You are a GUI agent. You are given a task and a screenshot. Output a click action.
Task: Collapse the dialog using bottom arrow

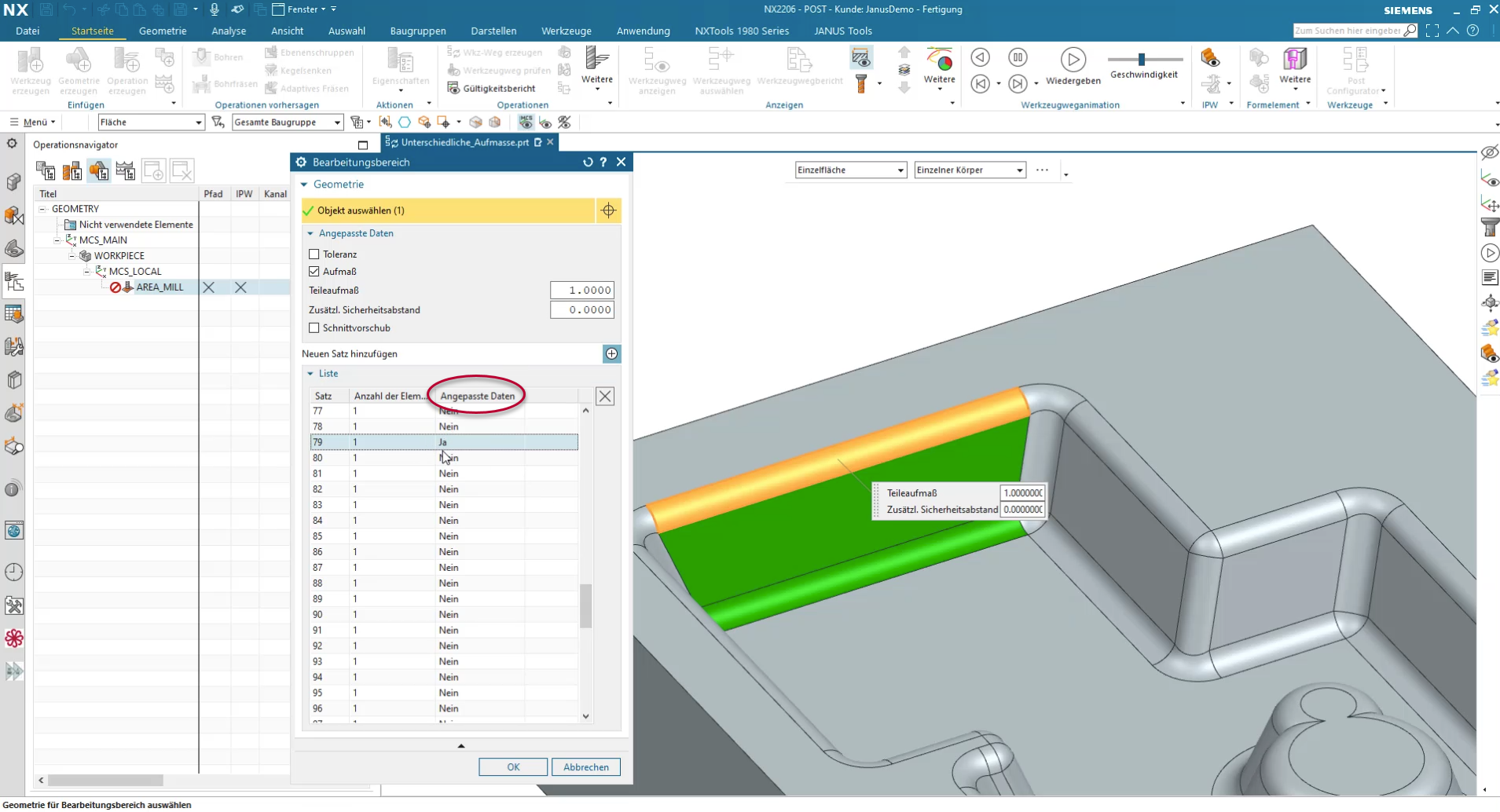(x=461, y=746)
